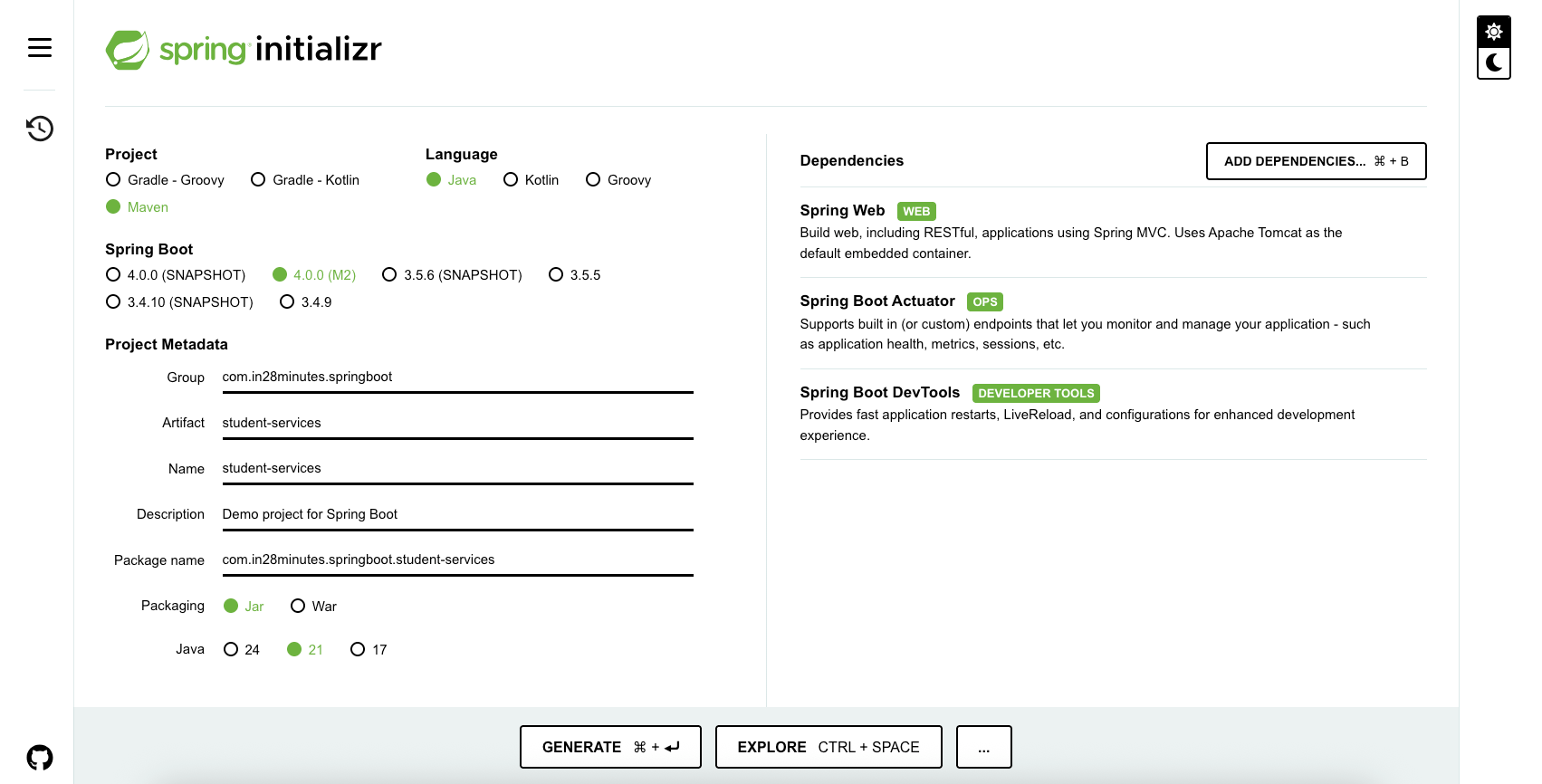The height and width of the screenshot is (784, 1542).
Task: Focus the Artifact text field
Action: coord(457,423)
